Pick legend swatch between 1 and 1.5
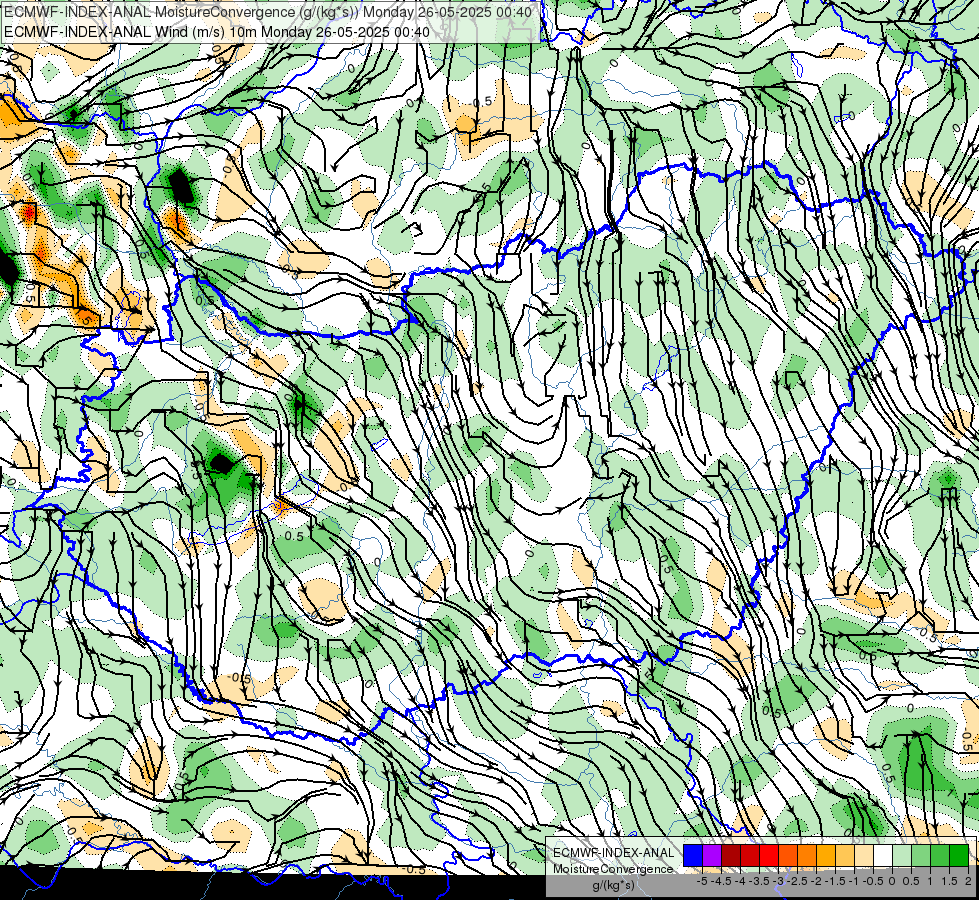This screenshot has width=979, height=900. tap(940, 855)
